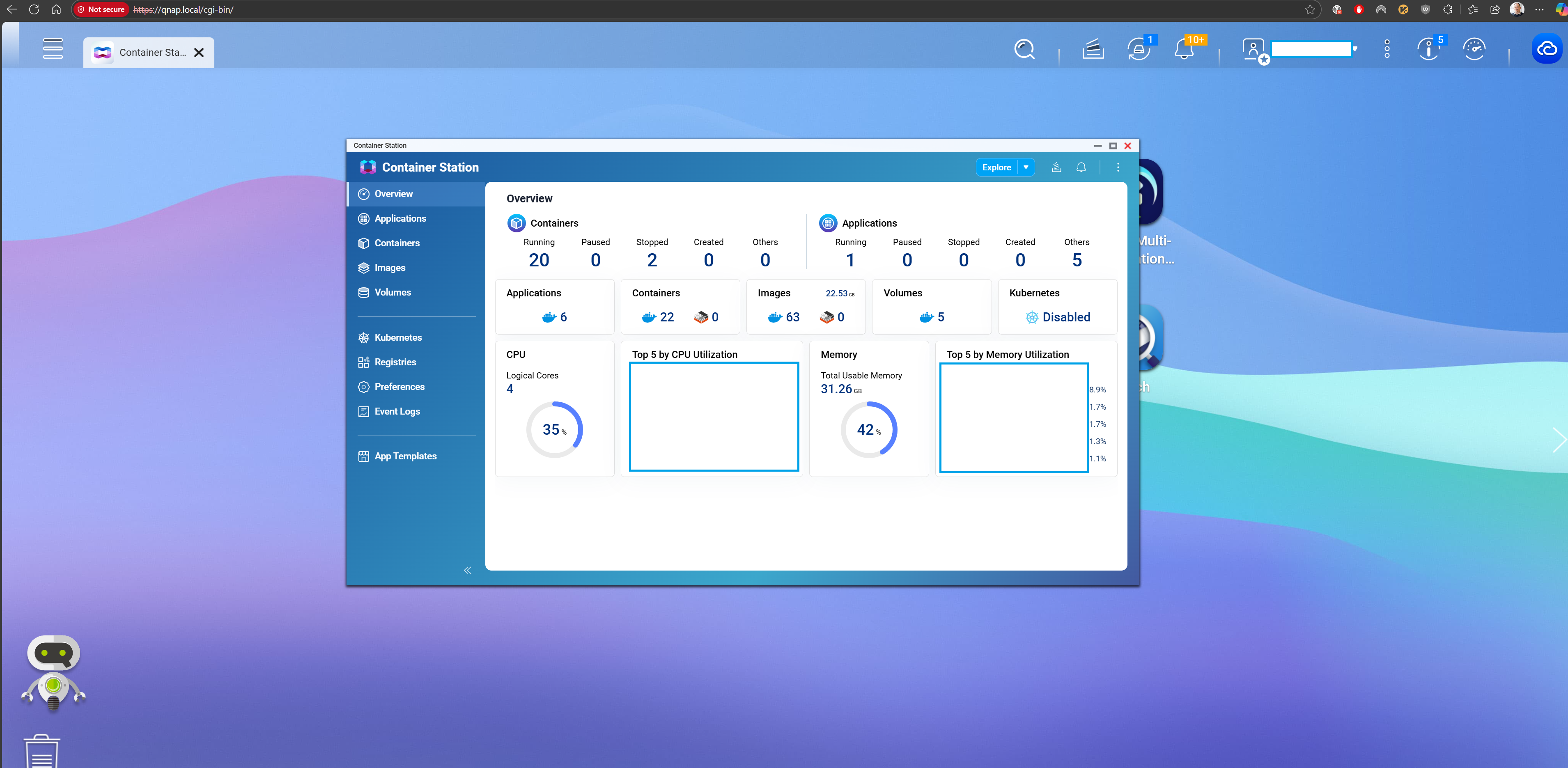Viewport: 1568px width, 768px height.
Task: View Volumes in Container Station
Action: (392, 292)
